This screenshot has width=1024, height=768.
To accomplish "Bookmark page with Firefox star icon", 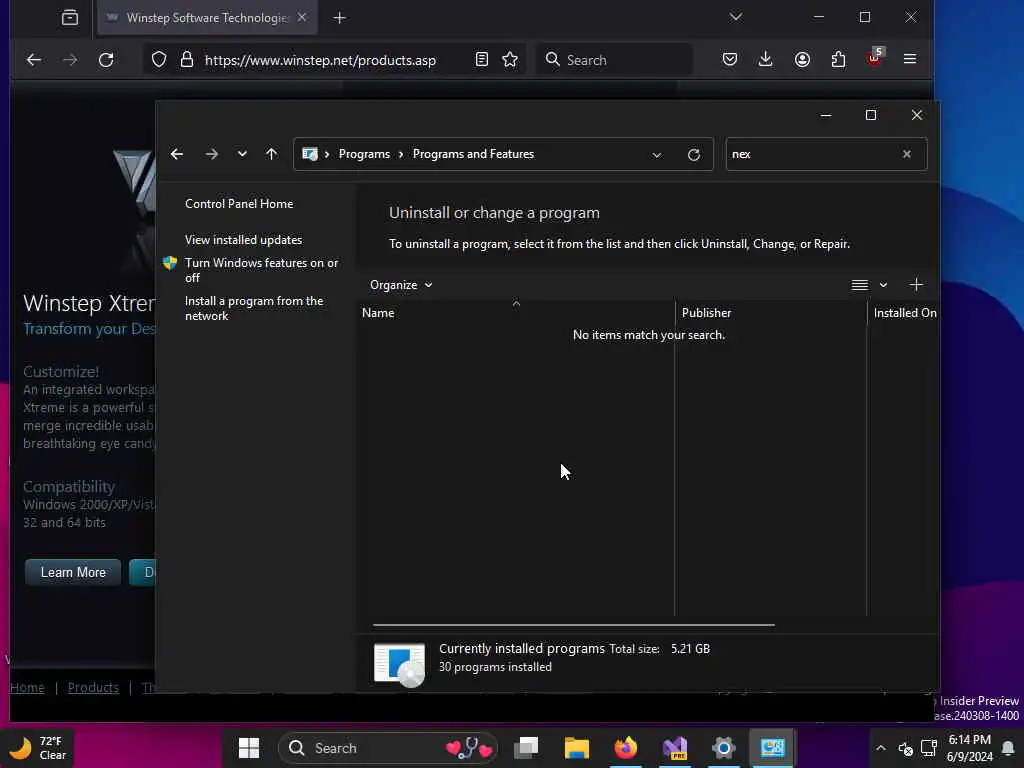I will click(x=510, y=59).
